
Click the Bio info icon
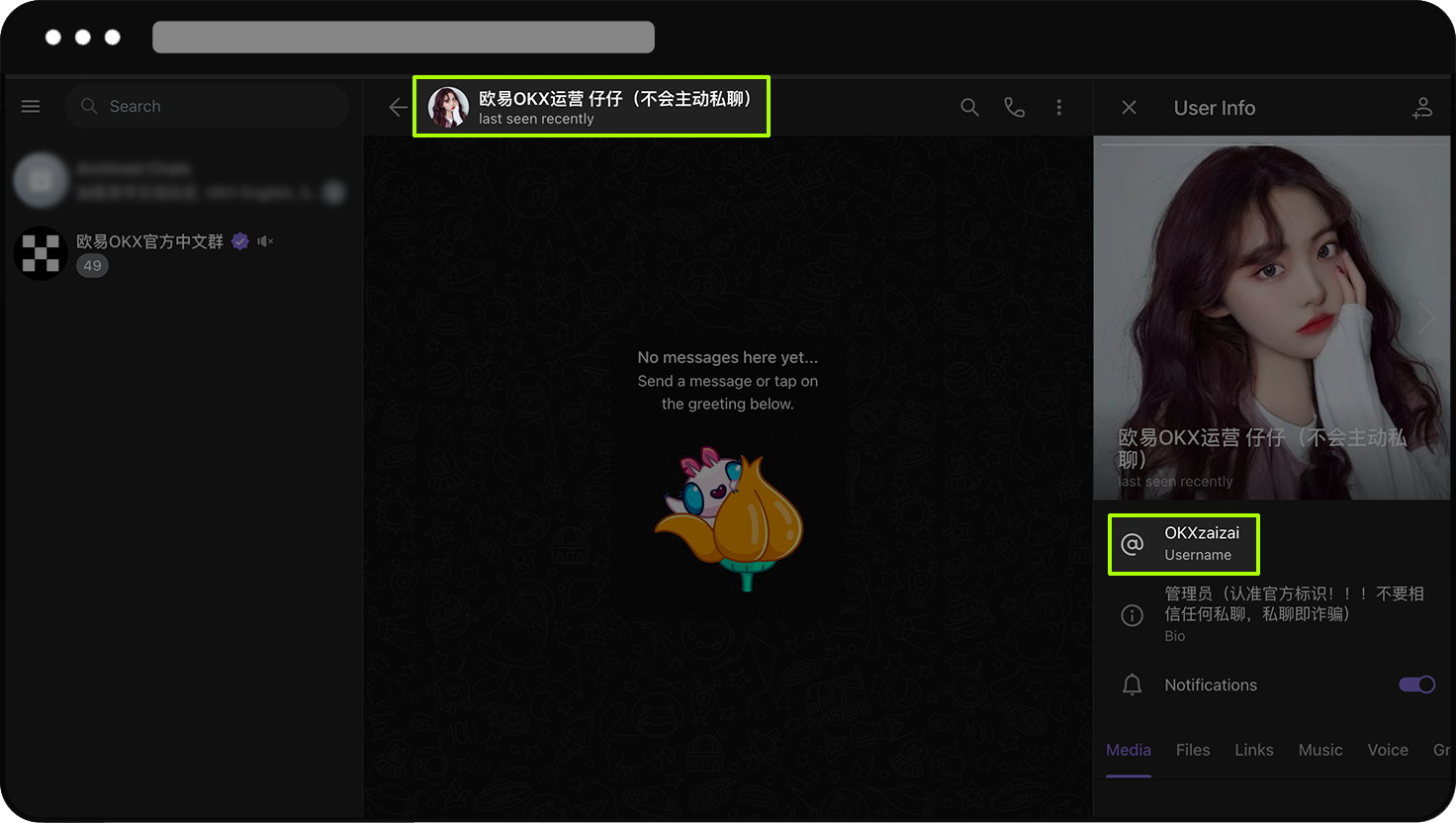[1133, 615]
